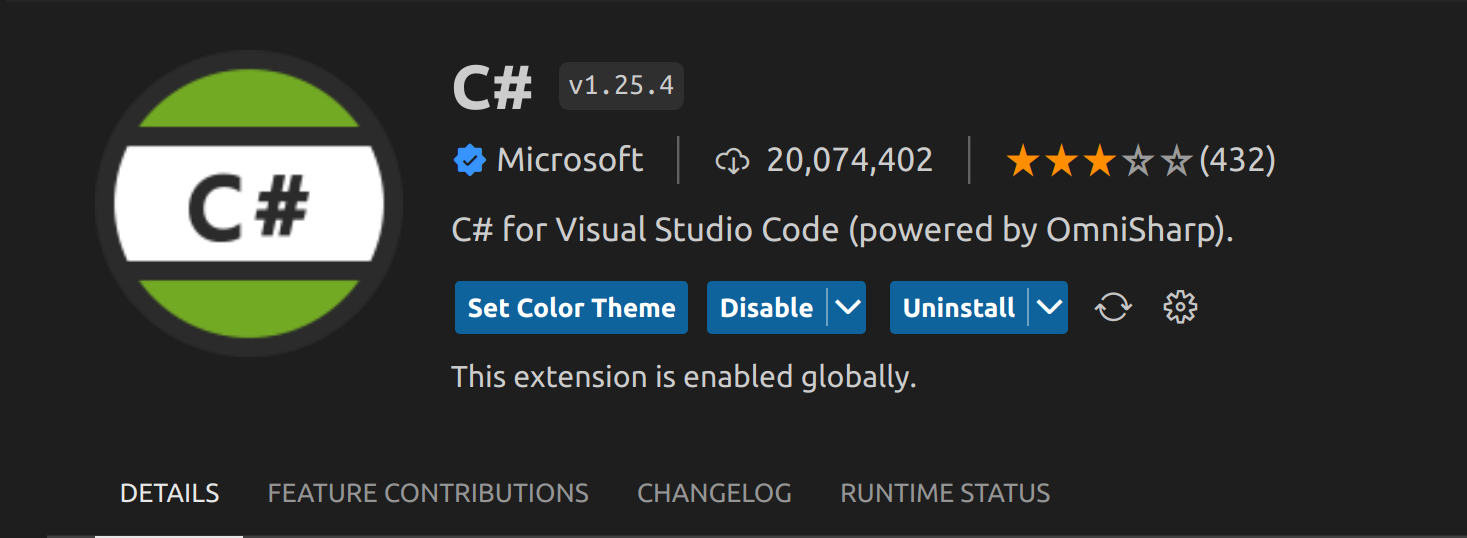
Task: Click the large C# extension logo
Action: pos(249,204)
